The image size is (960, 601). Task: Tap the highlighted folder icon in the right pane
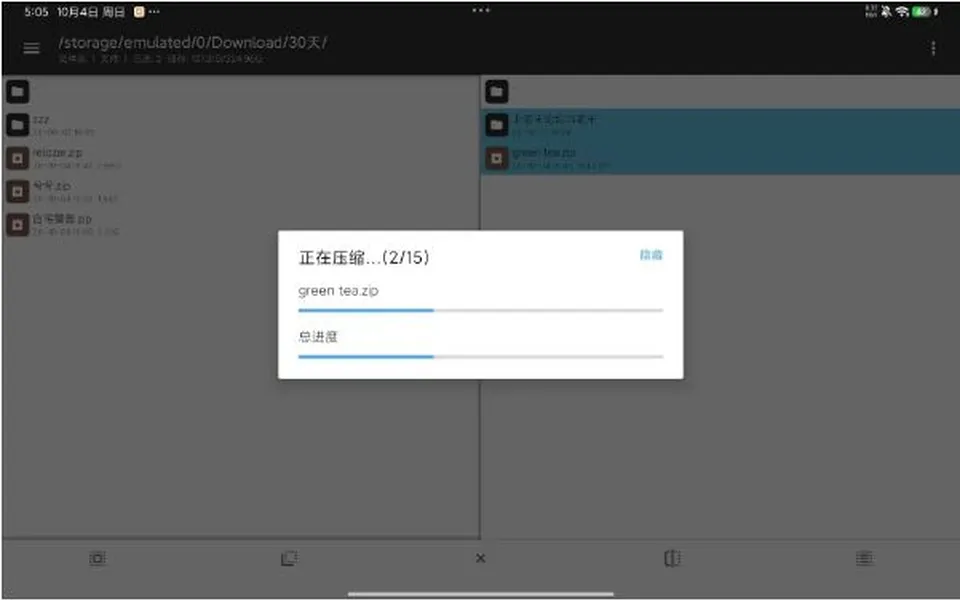click(x=497, y=125)
